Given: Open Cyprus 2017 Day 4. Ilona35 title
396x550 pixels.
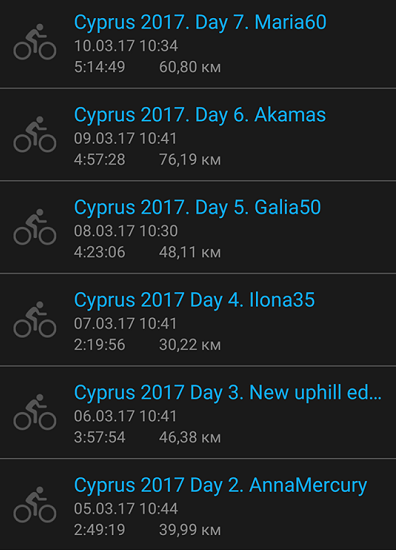Looking at the screenshot, I should [194, 300].
